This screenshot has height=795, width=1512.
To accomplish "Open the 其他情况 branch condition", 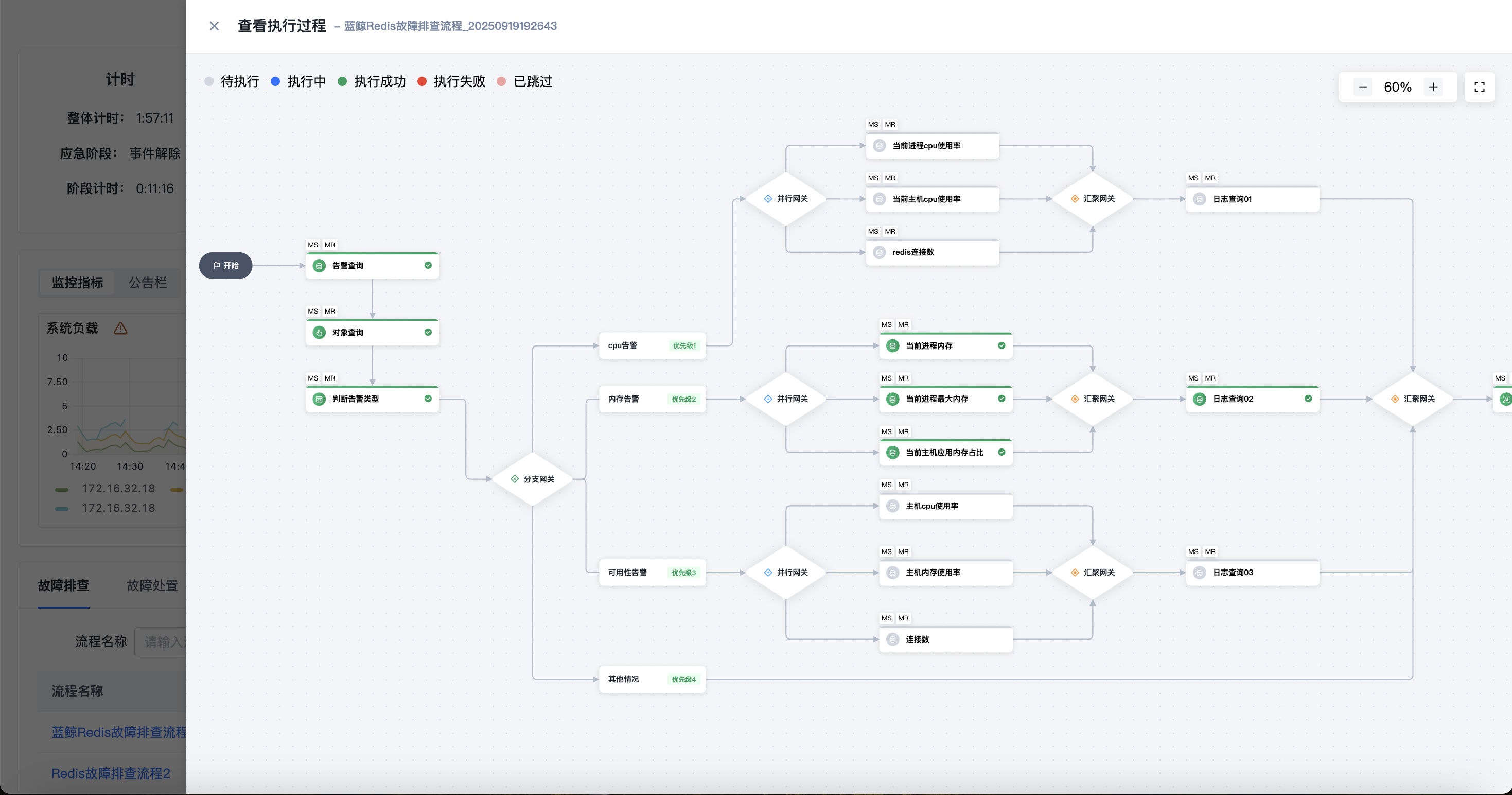I will [x=623, y=679].
